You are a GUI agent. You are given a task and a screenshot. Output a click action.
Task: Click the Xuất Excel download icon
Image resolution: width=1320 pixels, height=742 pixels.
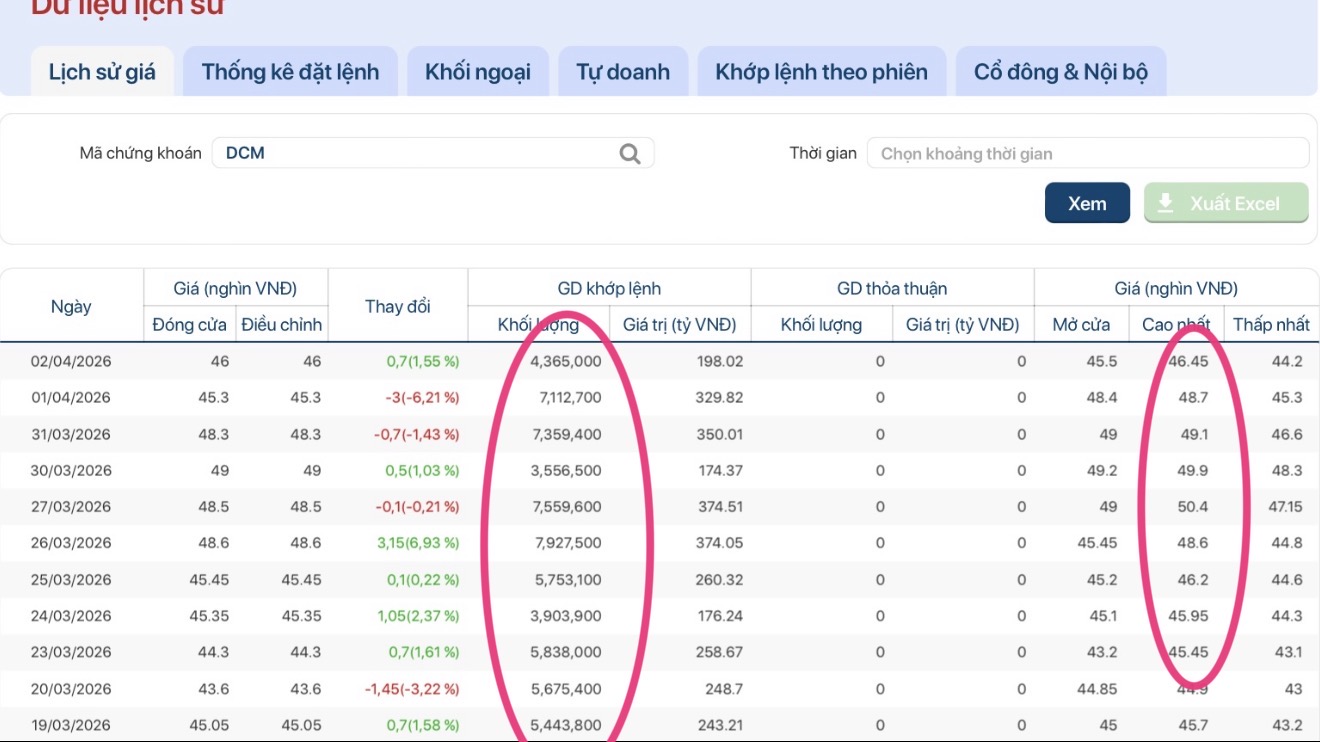coord(1165,203)
